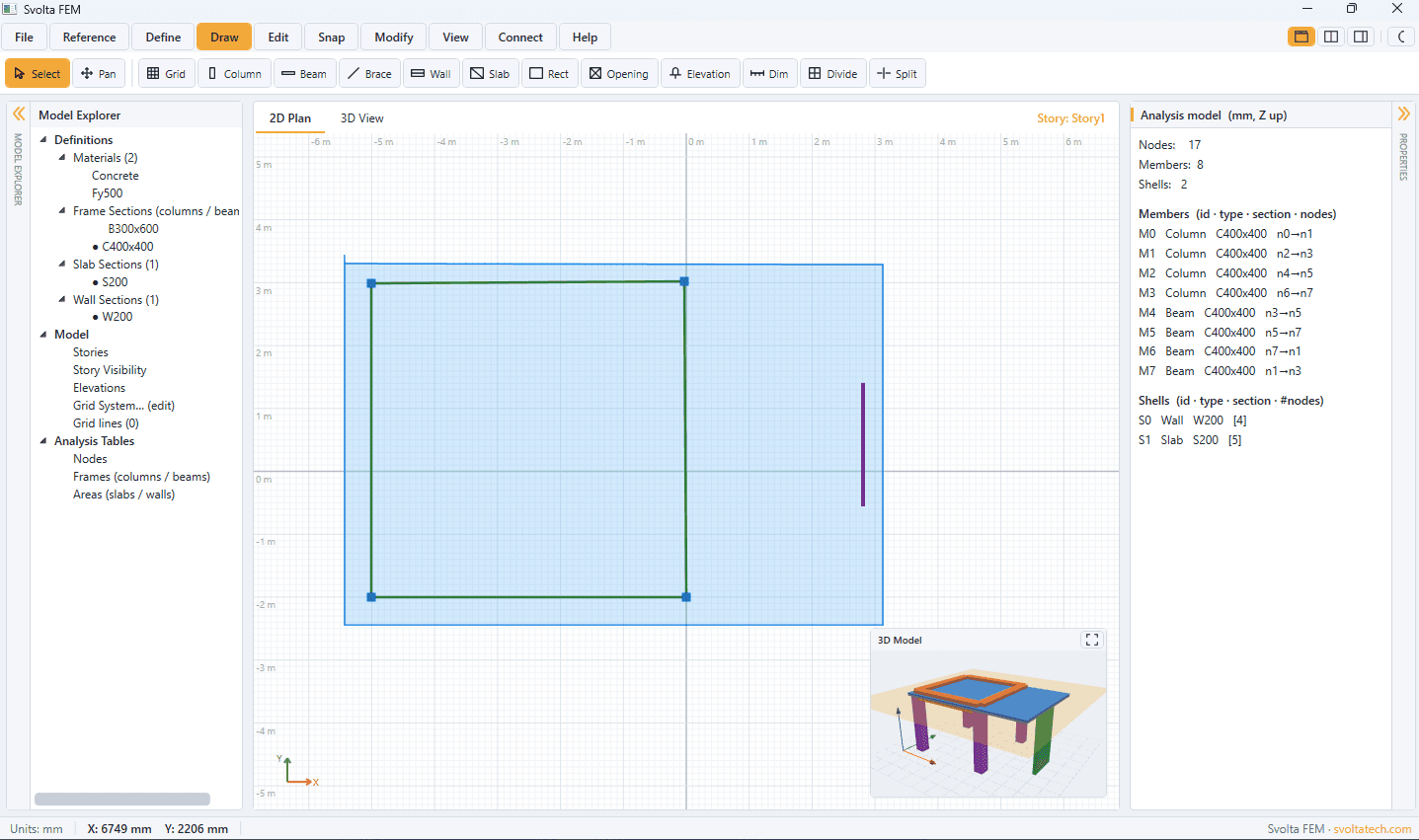Viewport: 1419px width, 840px height.
Task: Open the Draw ribbon tab
Action: click(224, 38)
